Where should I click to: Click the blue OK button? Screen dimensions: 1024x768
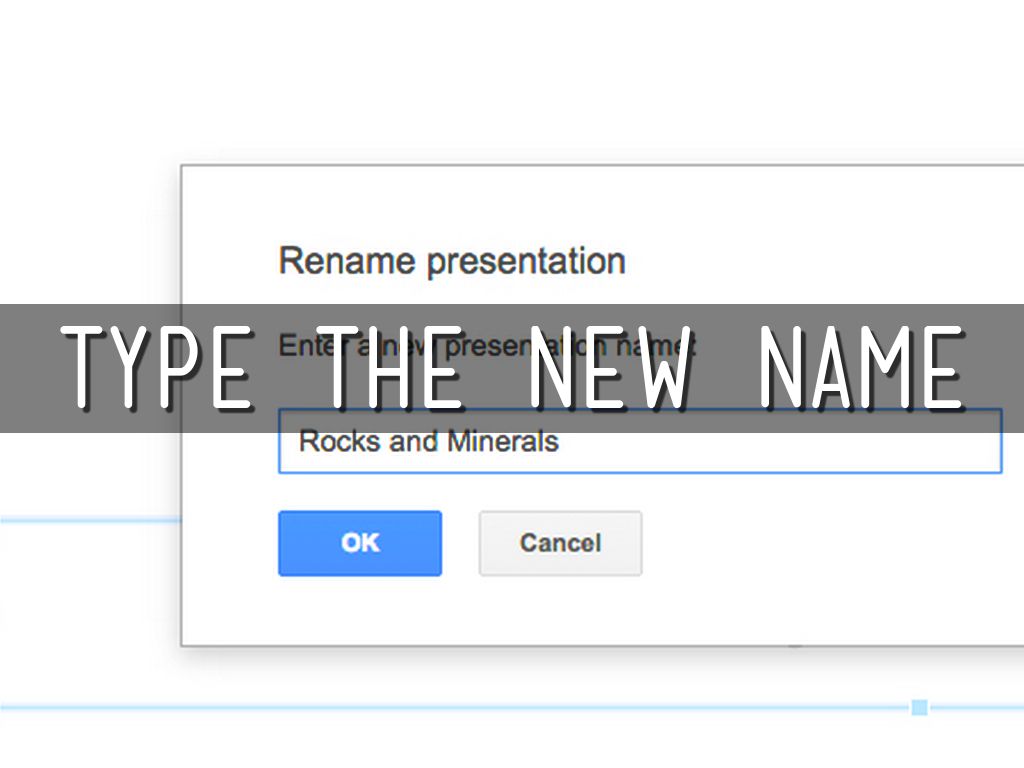(359, 543)
